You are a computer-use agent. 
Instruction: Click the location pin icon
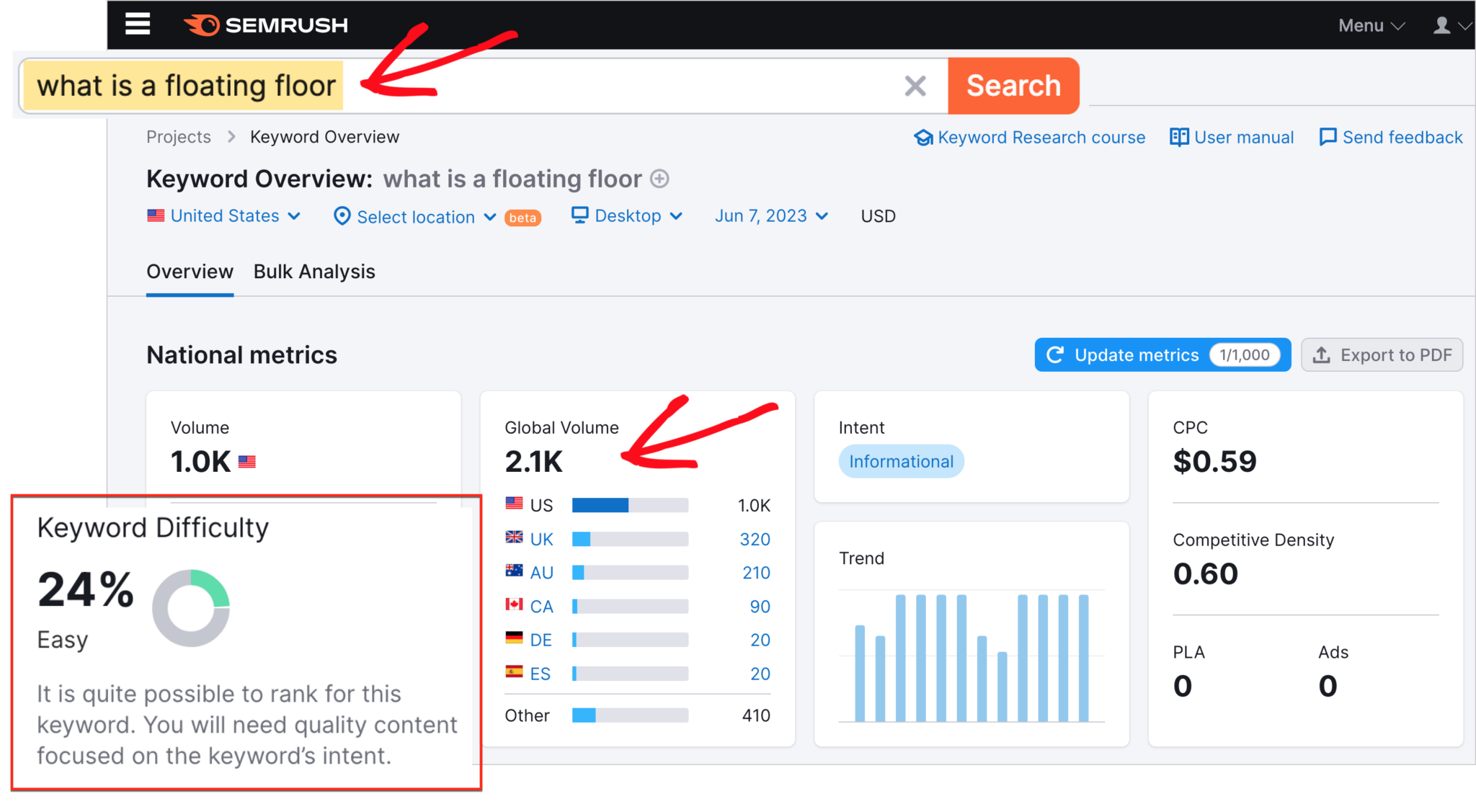(x=342, y=216)
